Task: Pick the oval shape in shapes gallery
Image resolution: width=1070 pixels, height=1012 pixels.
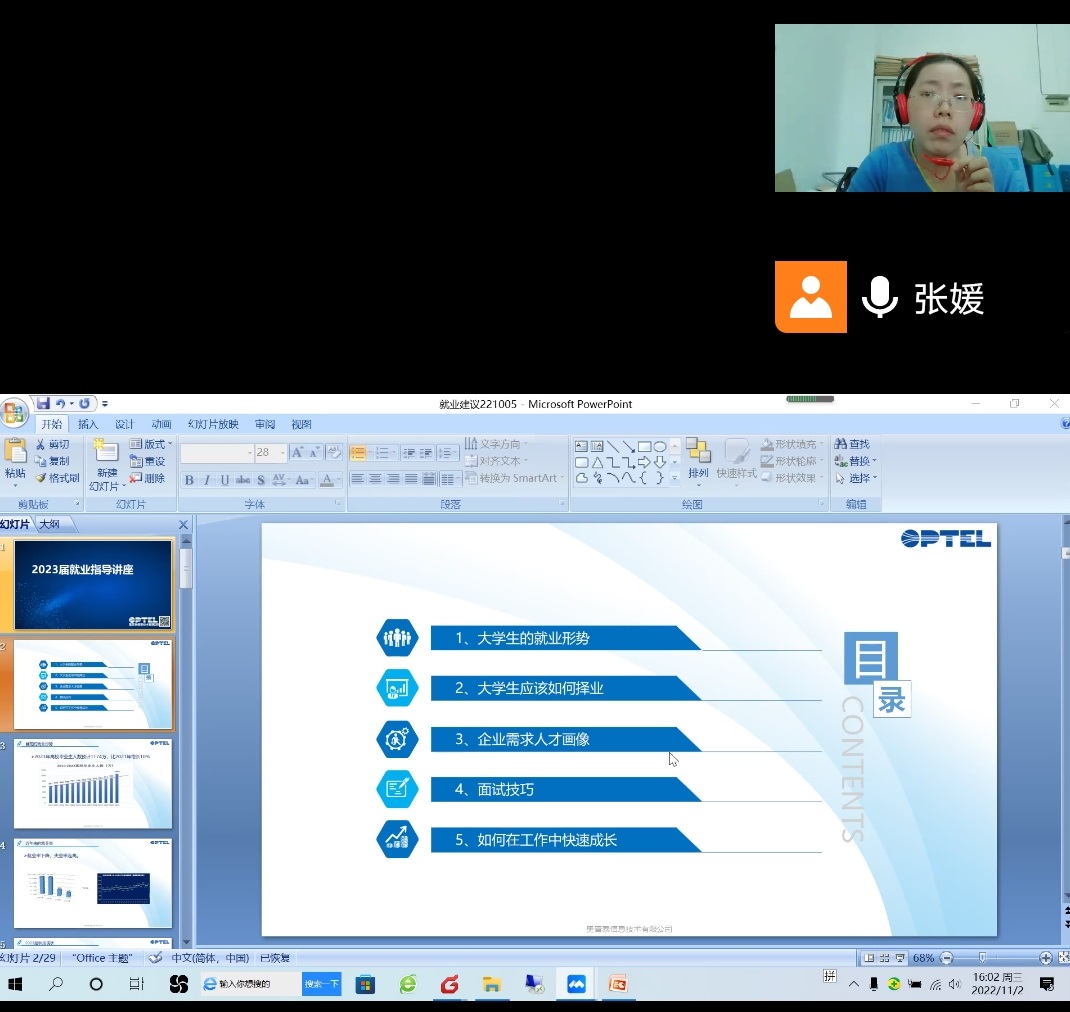Action: click(x=660, y=447)
